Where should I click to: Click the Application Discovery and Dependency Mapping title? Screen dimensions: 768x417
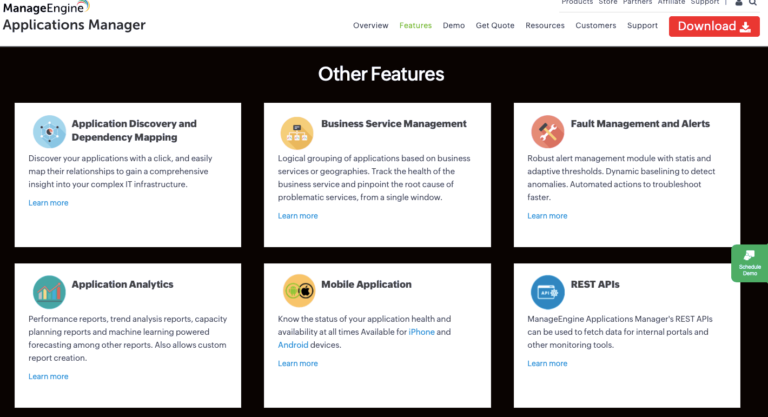134,130
